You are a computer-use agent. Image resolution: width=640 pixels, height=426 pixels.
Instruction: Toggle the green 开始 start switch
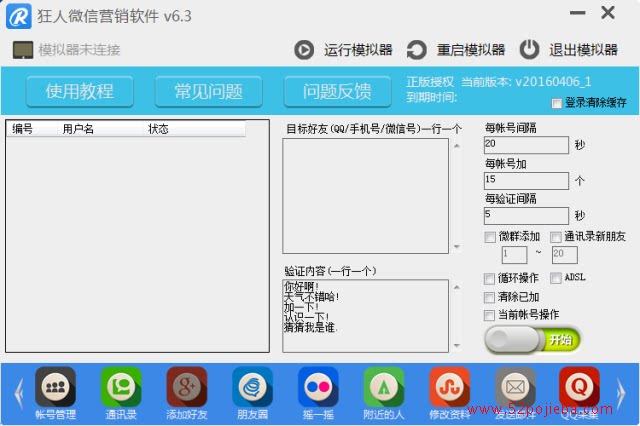tap(533, 339)
